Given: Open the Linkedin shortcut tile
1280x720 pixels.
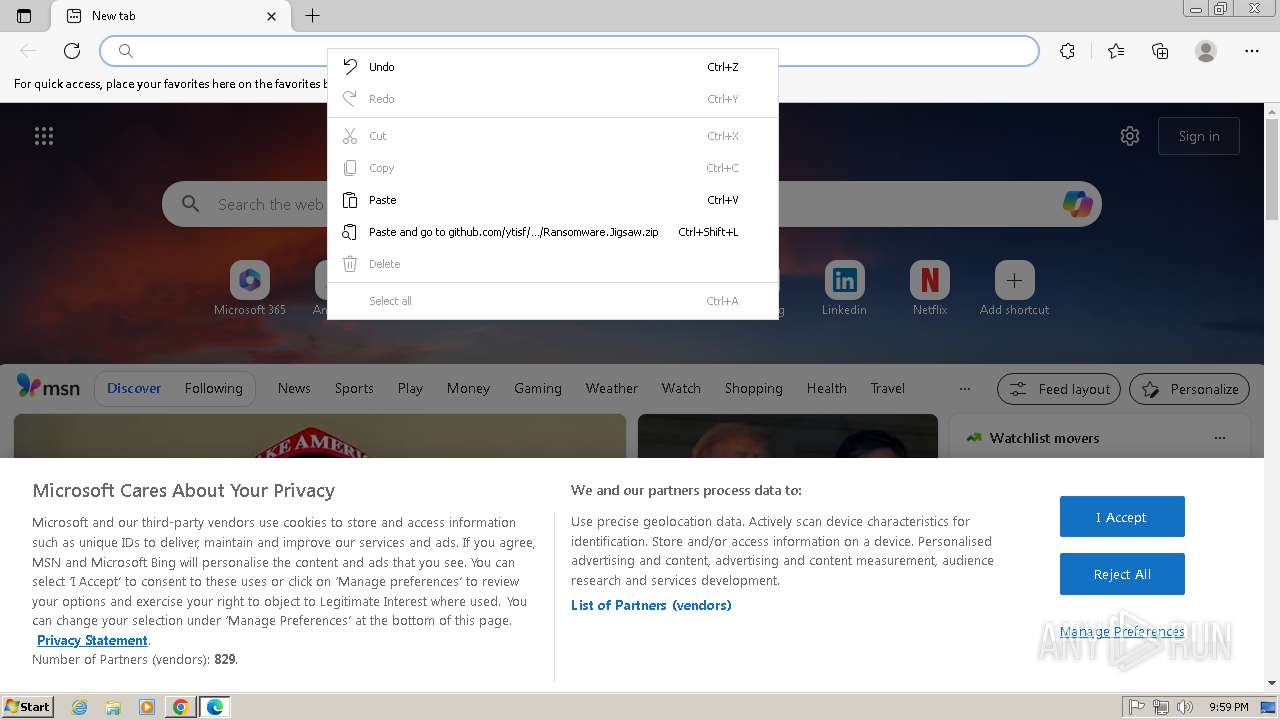Looking at the screenshot, I should tap(844, 288).
